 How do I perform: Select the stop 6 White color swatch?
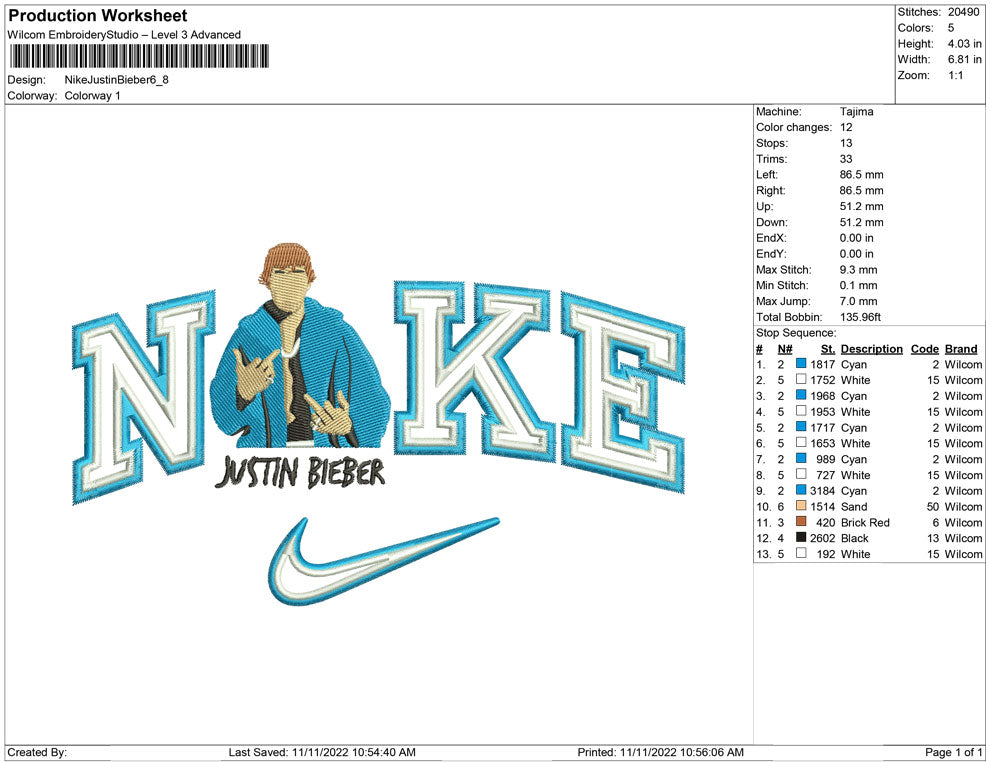click(801, 443)
